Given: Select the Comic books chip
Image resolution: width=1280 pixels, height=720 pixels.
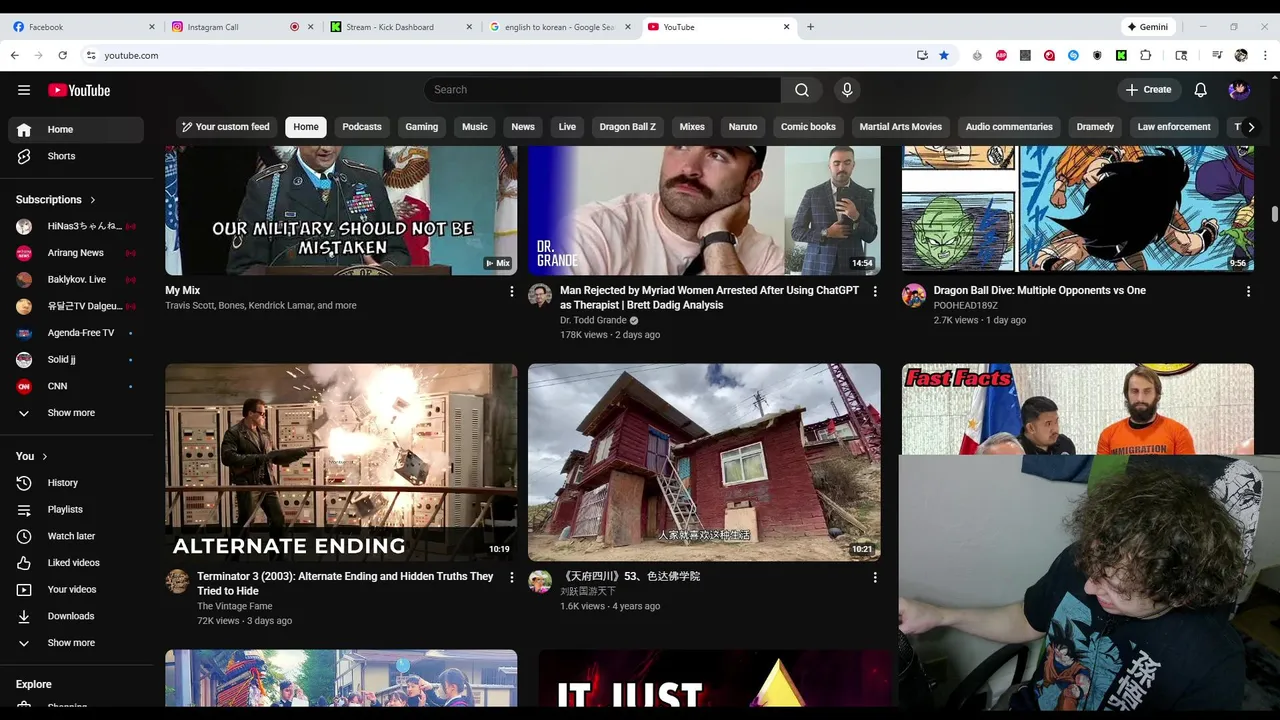Looking at the screenshot, I should pyautogui.click(x=808, y=127).
